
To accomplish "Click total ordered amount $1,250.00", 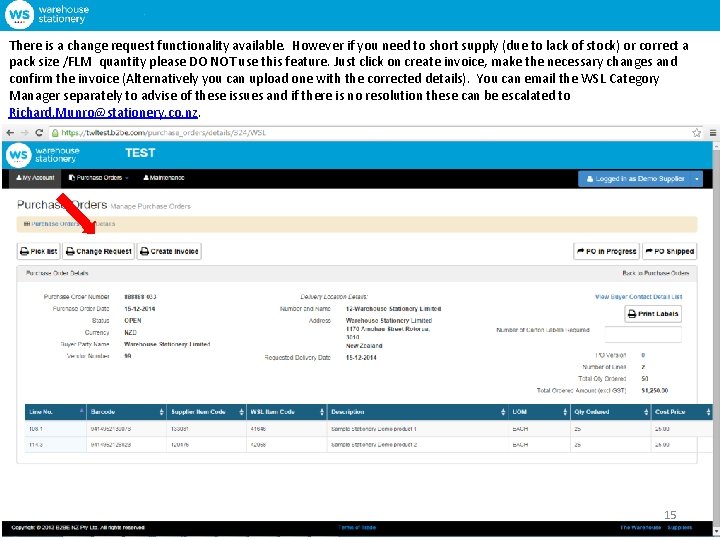I will 654,391.
